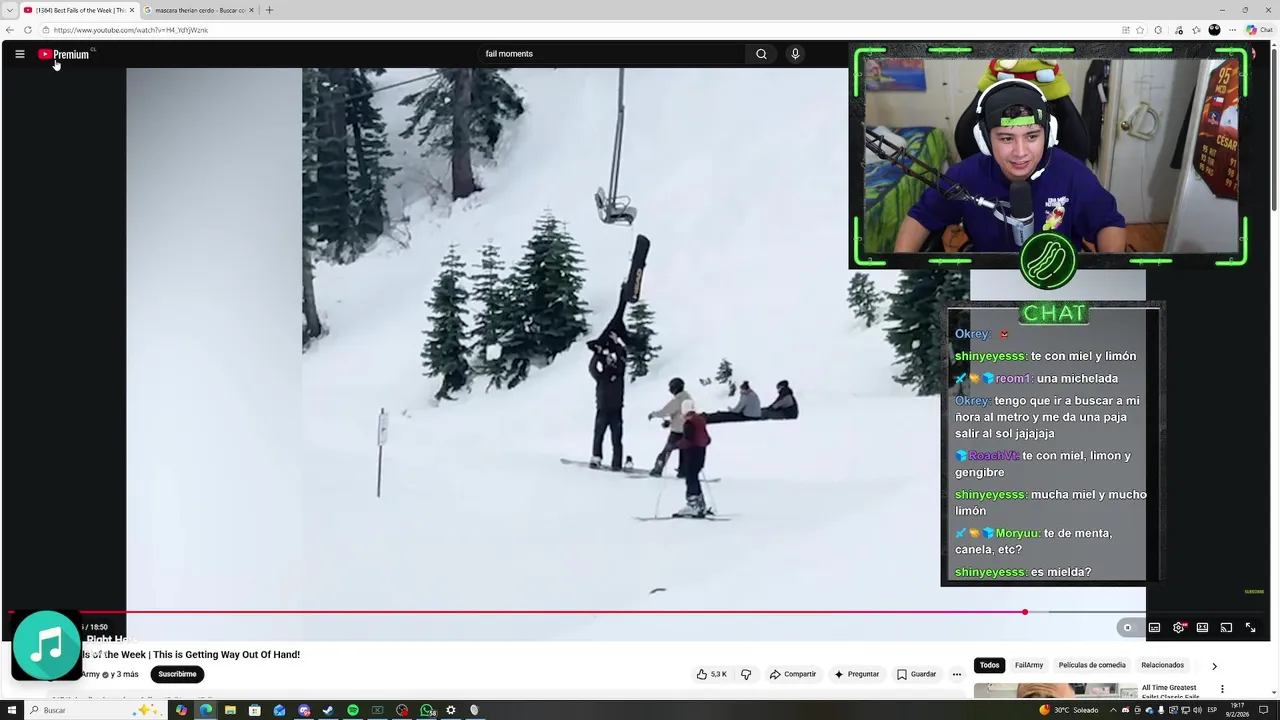
Task: Open the player settings gear
Action: [1179, 628]
